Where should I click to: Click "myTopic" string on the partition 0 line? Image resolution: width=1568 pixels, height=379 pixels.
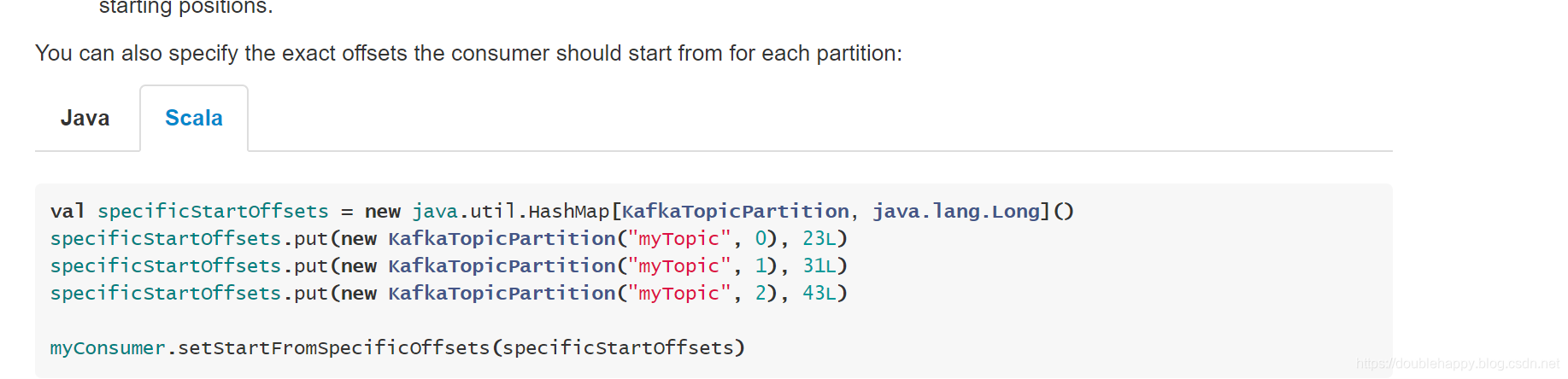coord(679,238)
